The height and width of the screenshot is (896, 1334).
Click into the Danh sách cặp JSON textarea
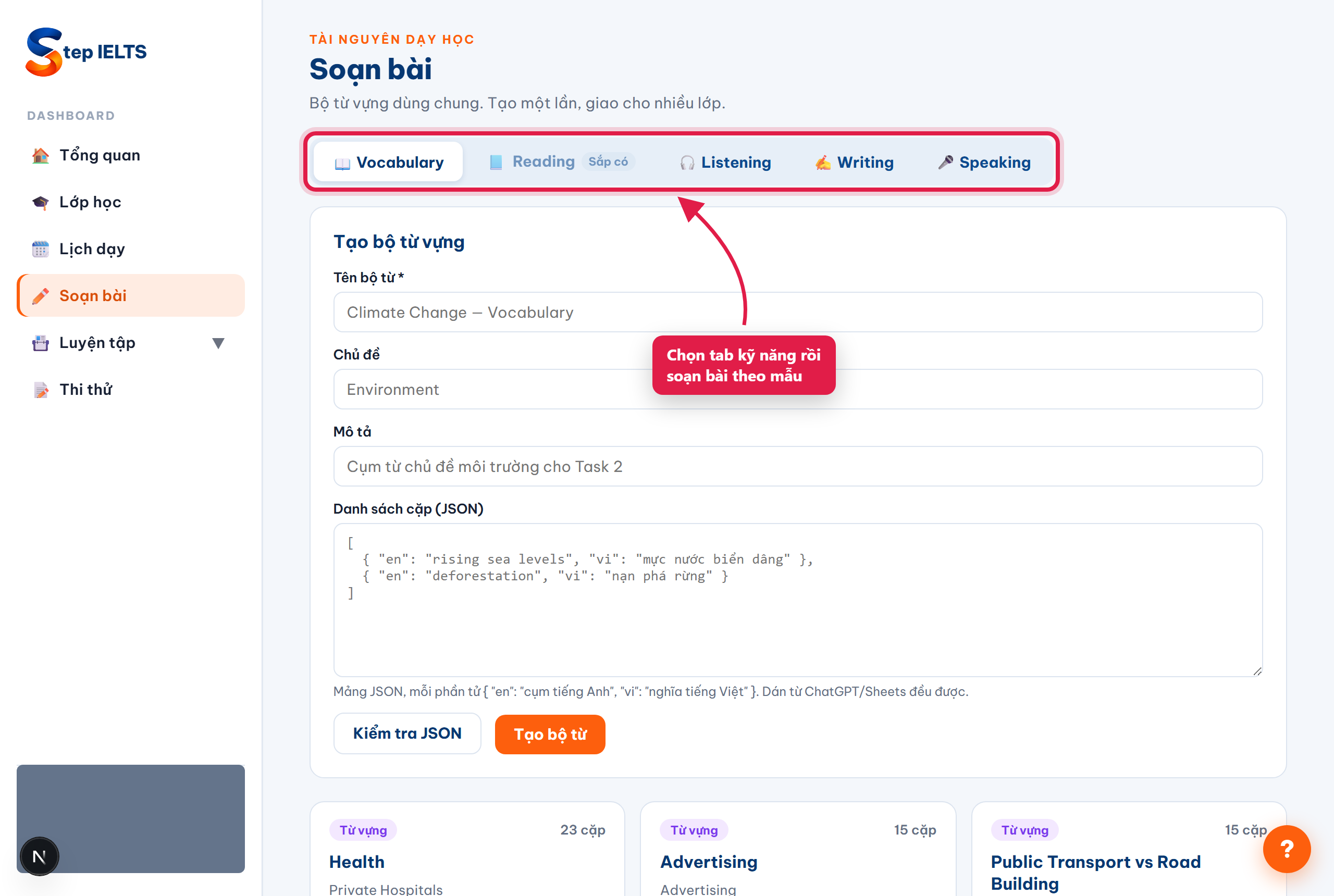[798, 600]
